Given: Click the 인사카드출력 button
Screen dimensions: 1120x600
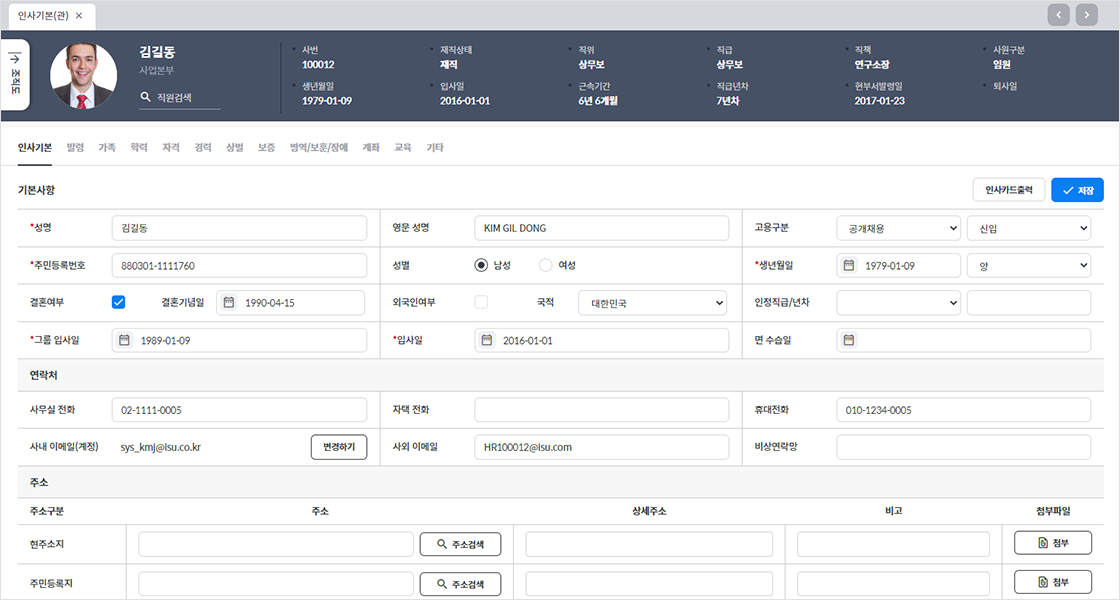Looking at the screenshot, I should [x=1009, y=190].
